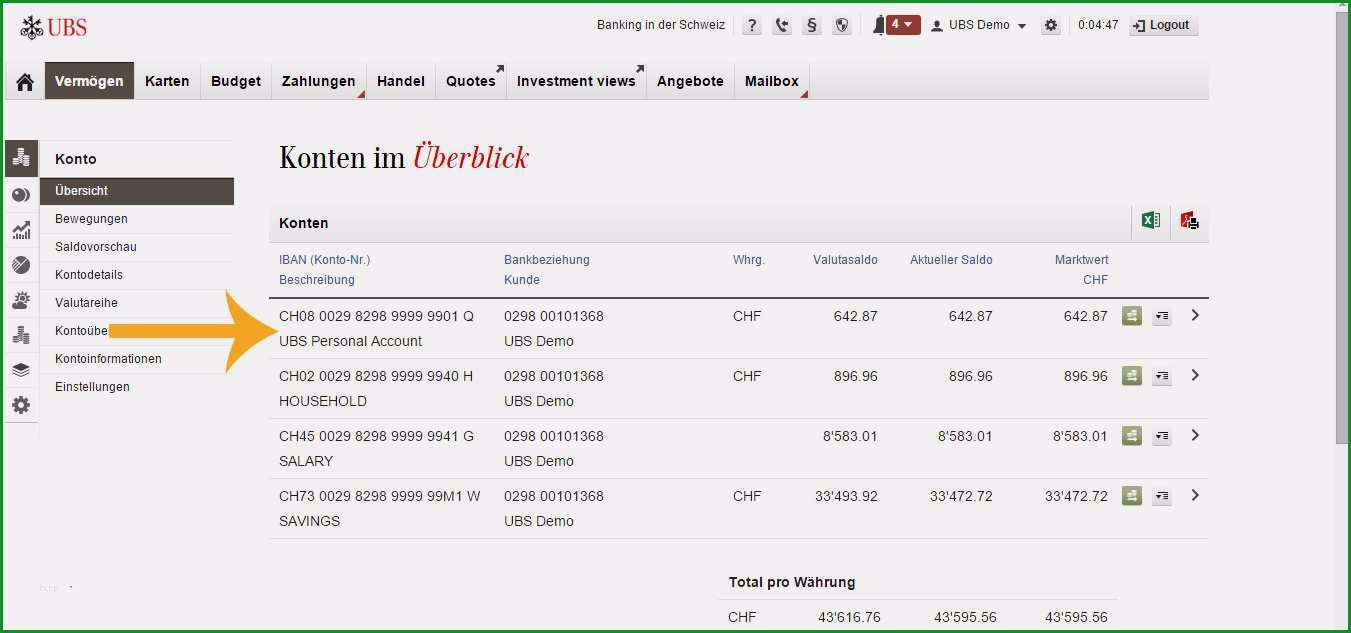1351x633 pixels.
Task: Click the UBS logo
Action: tap(54, 27)
